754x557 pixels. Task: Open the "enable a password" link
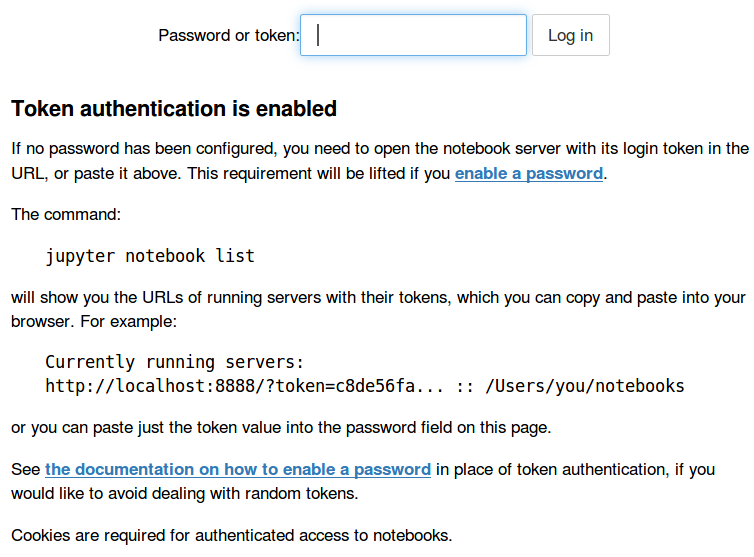[x=528, y=173]
